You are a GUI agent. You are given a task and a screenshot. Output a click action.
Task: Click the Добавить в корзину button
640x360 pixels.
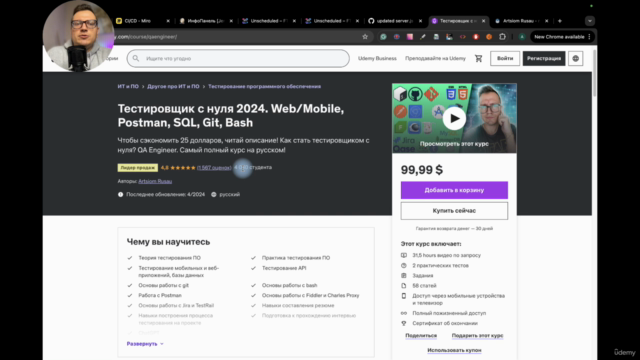point(454,190)
